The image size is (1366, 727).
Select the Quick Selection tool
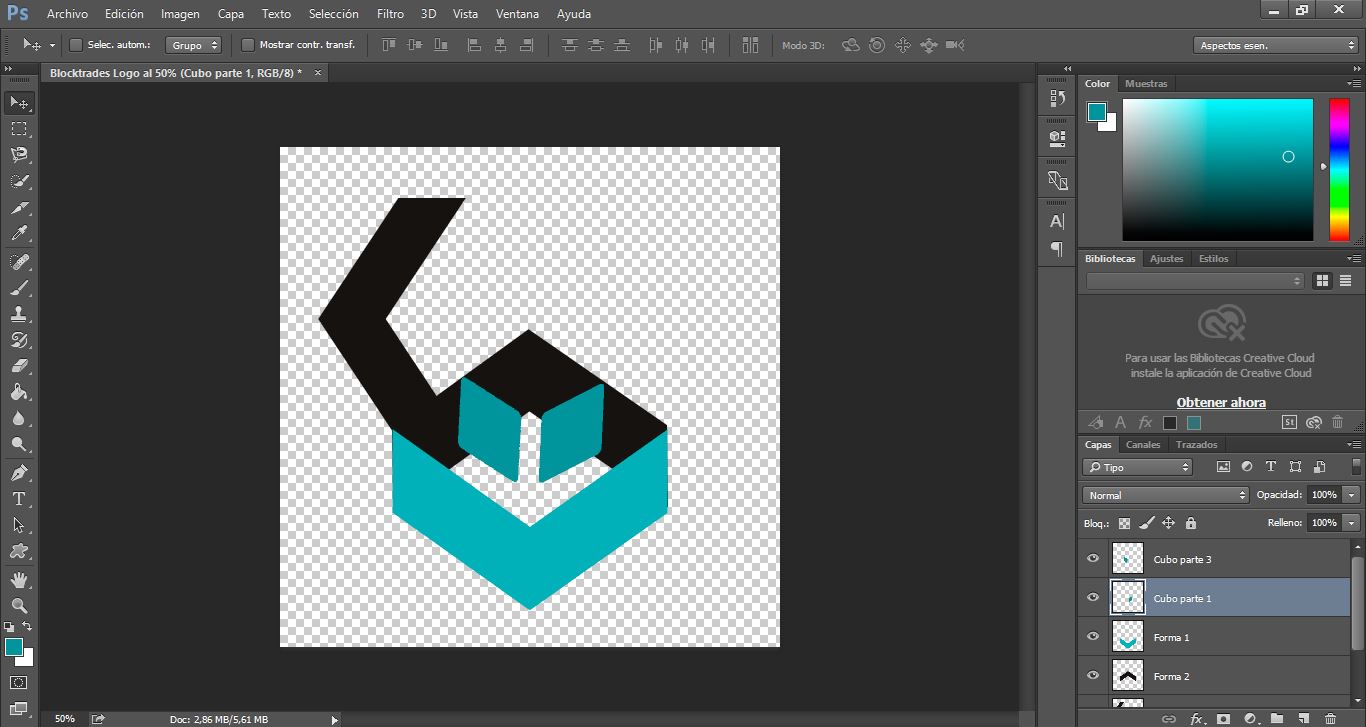pos(19,182)
